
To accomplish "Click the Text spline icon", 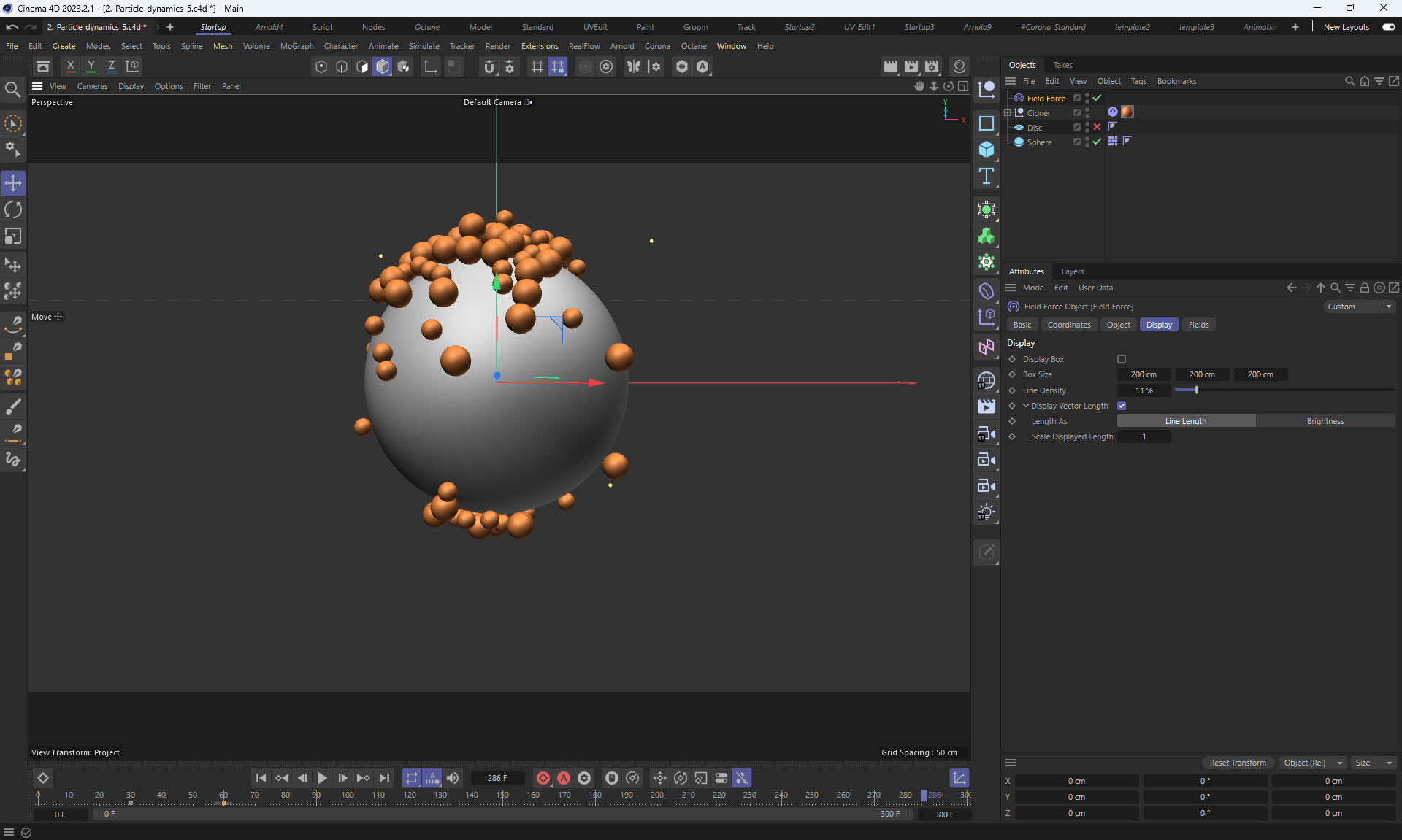I will pos(987,176).
